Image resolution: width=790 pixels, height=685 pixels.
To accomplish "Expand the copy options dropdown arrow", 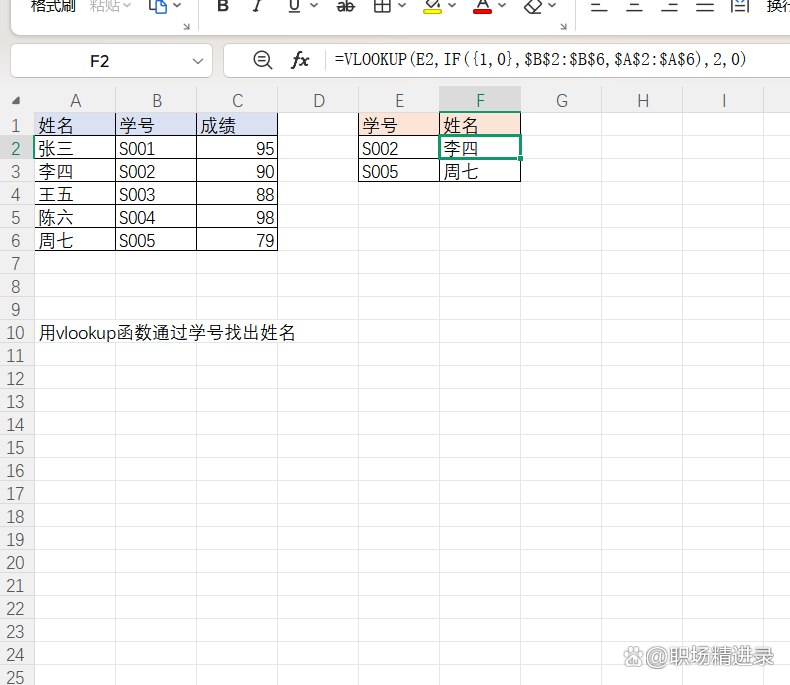I will [x=177, y=6].
